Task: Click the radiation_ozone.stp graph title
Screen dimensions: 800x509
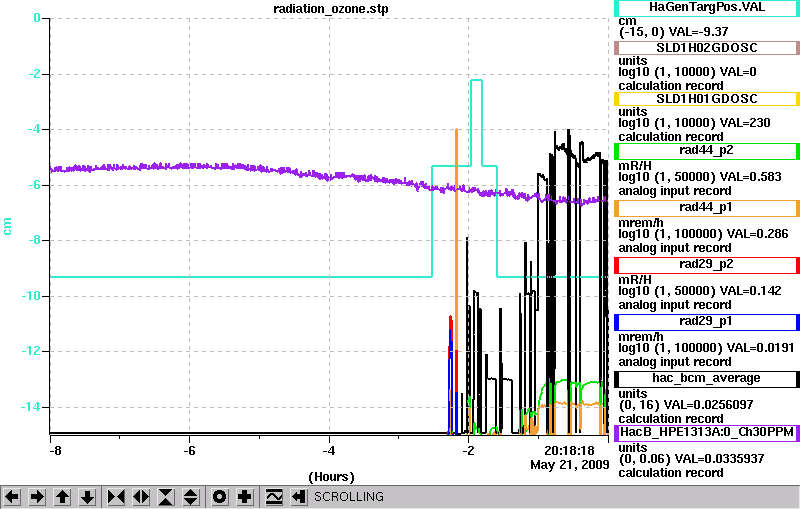Action: tap(331, 9)
